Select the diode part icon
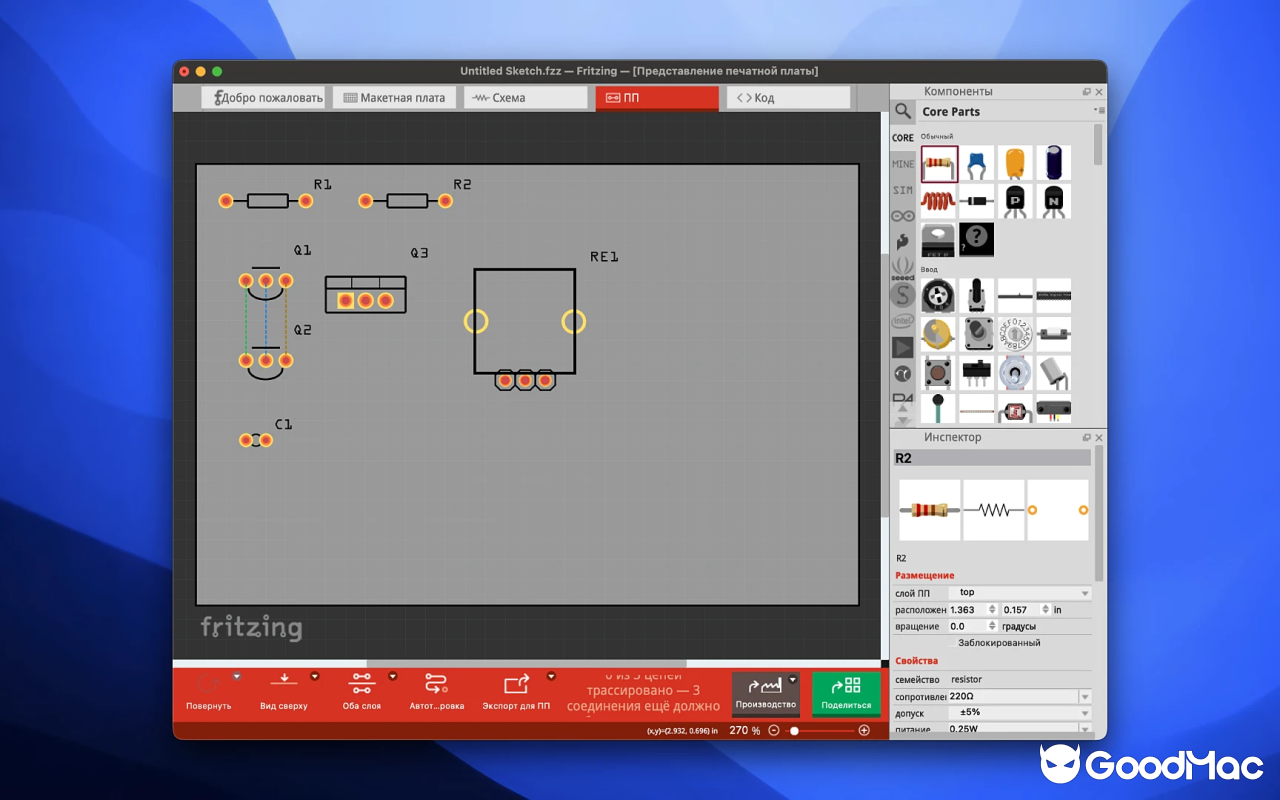This screenshot has height=800, width=1280. (976, 200)
